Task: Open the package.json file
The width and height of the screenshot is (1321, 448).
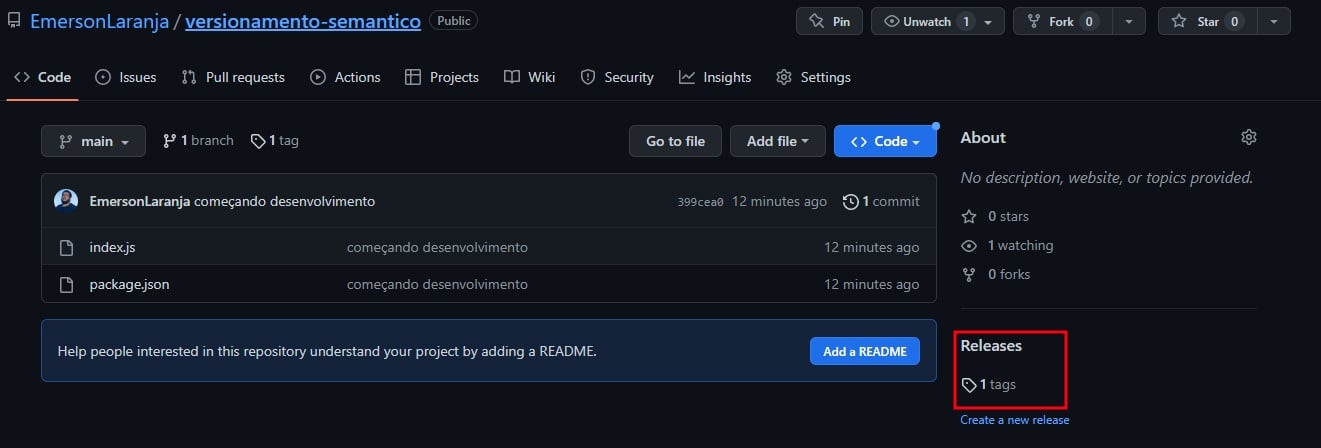Action: 129,284
